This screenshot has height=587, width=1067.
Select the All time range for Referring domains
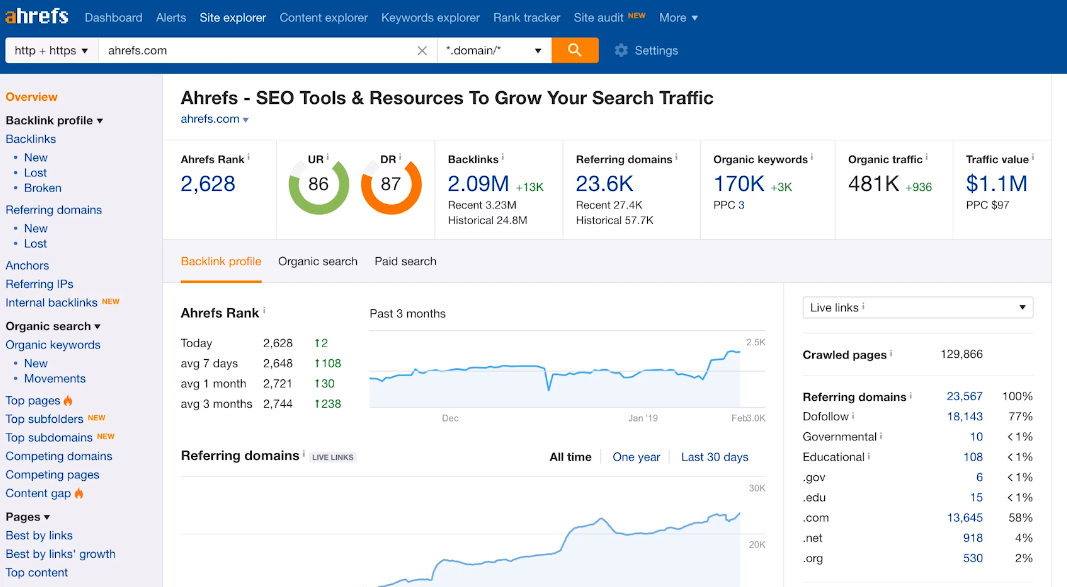pos(570,457)
